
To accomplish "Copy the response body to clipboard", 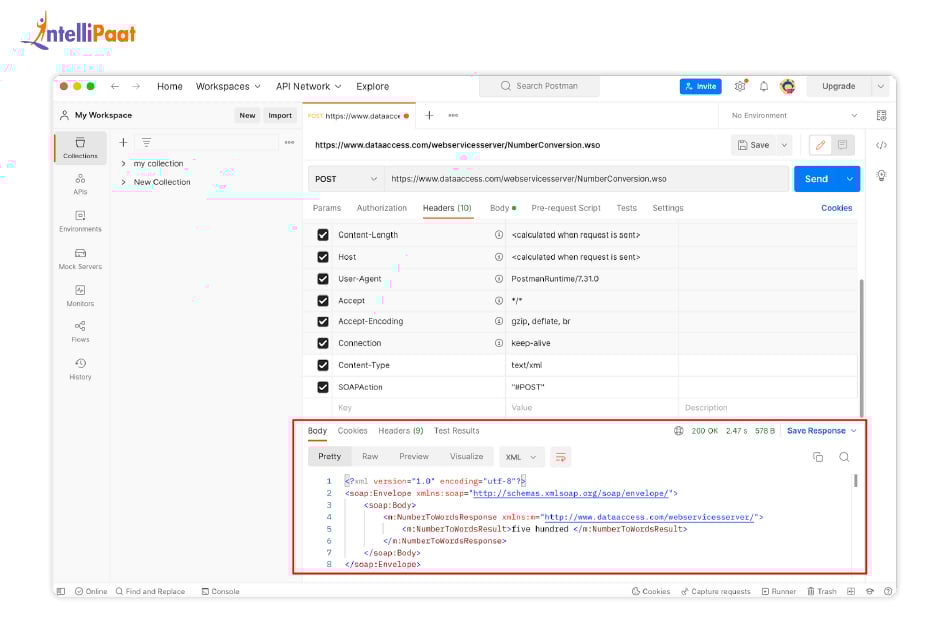I will click(818, 457).
